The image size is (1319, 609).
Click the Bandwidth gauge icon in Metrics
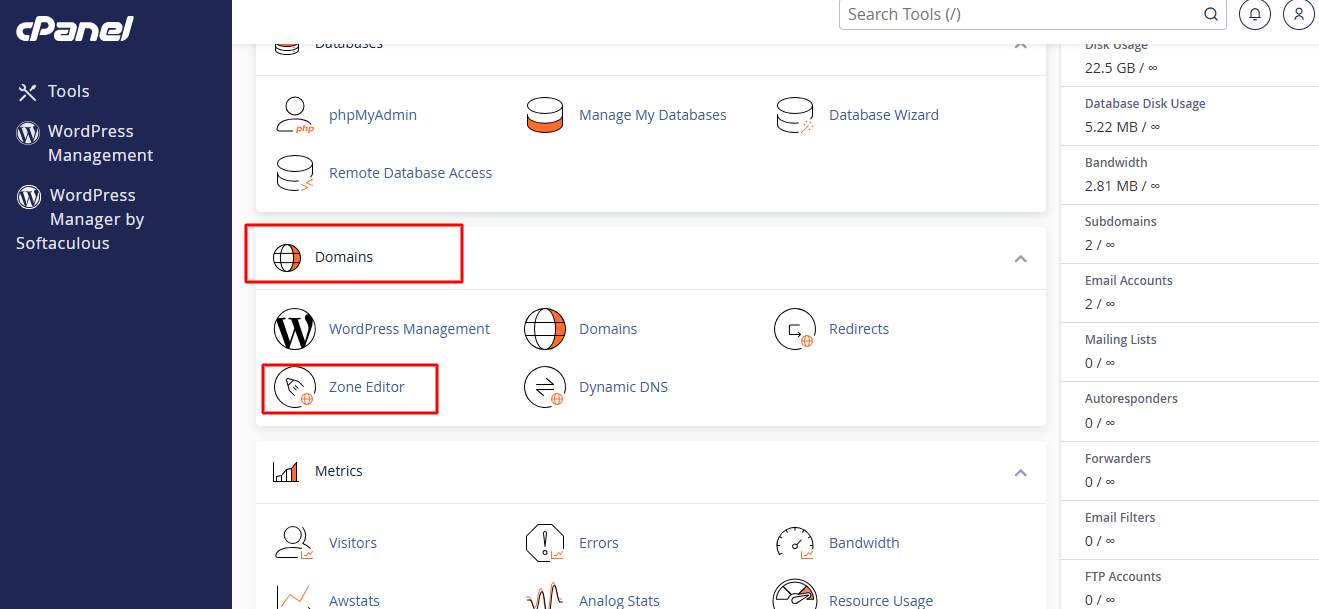click(x=795, y=543)
